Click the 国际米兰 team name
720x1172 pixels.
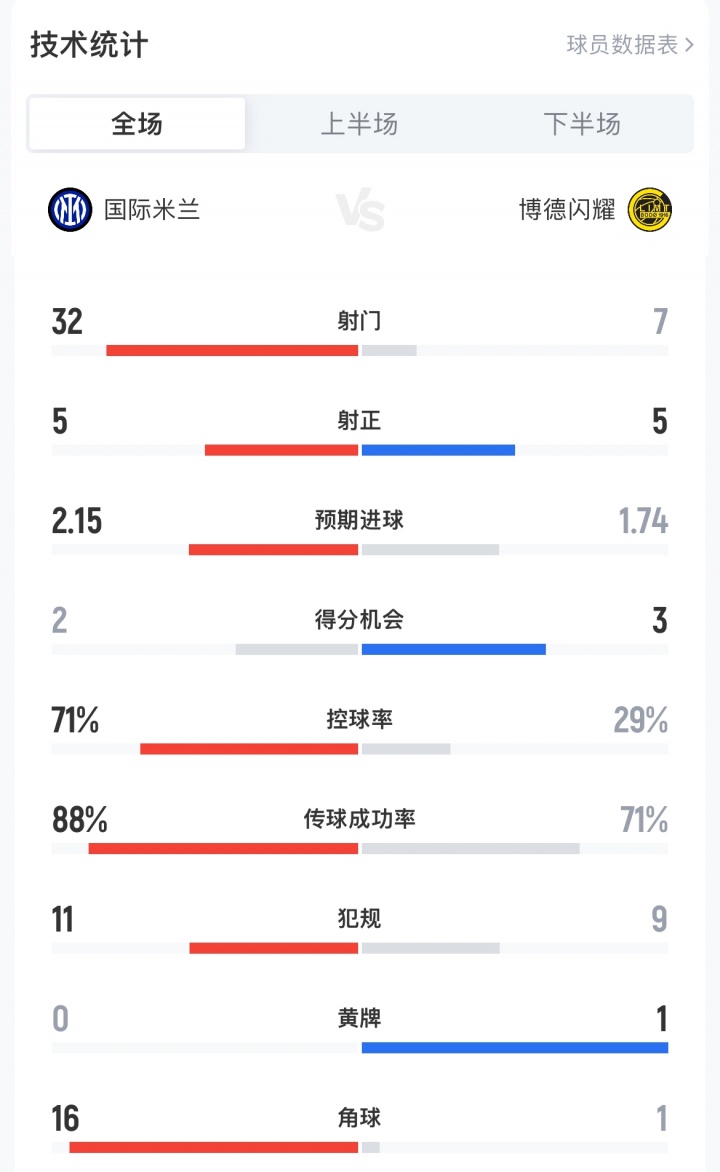tap(152, 210)
